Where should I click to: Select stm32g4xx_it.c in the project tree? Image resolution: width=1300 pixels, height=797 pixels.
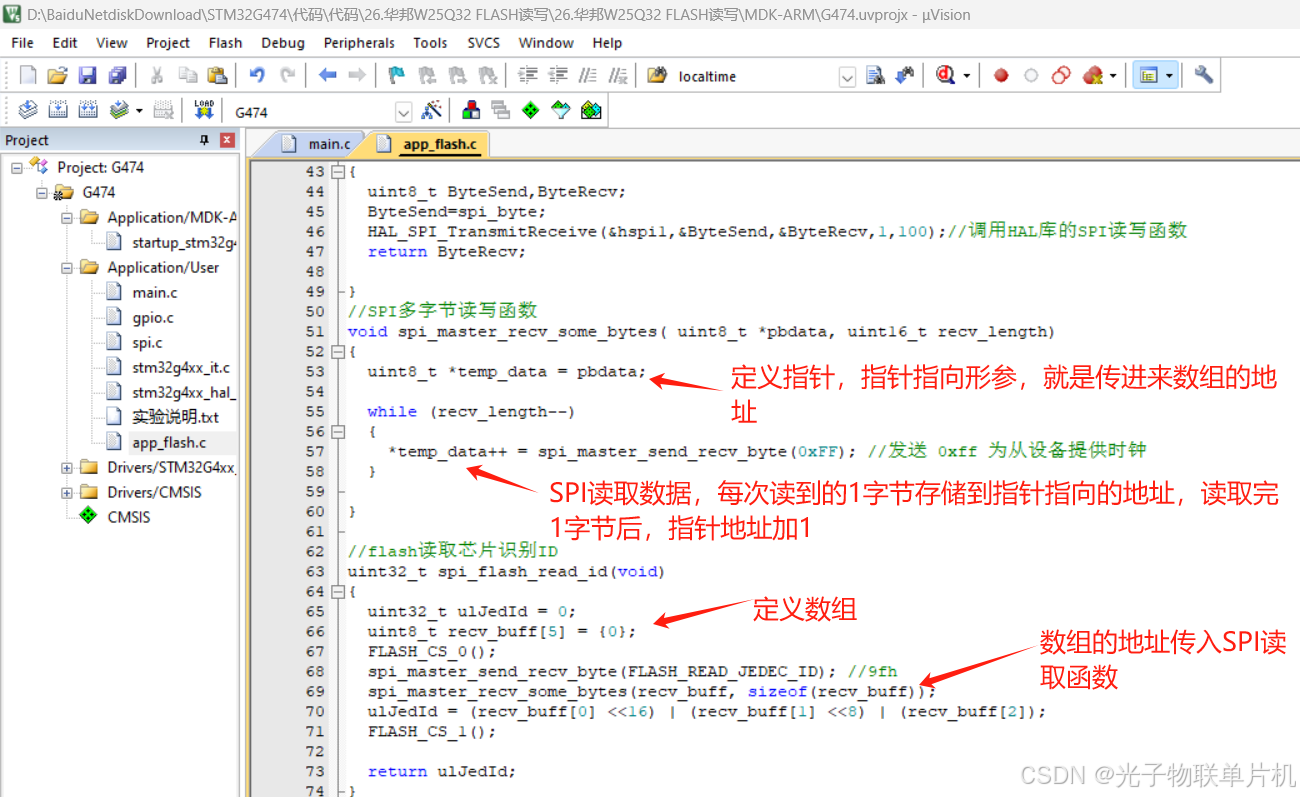[x=181, y=368]
